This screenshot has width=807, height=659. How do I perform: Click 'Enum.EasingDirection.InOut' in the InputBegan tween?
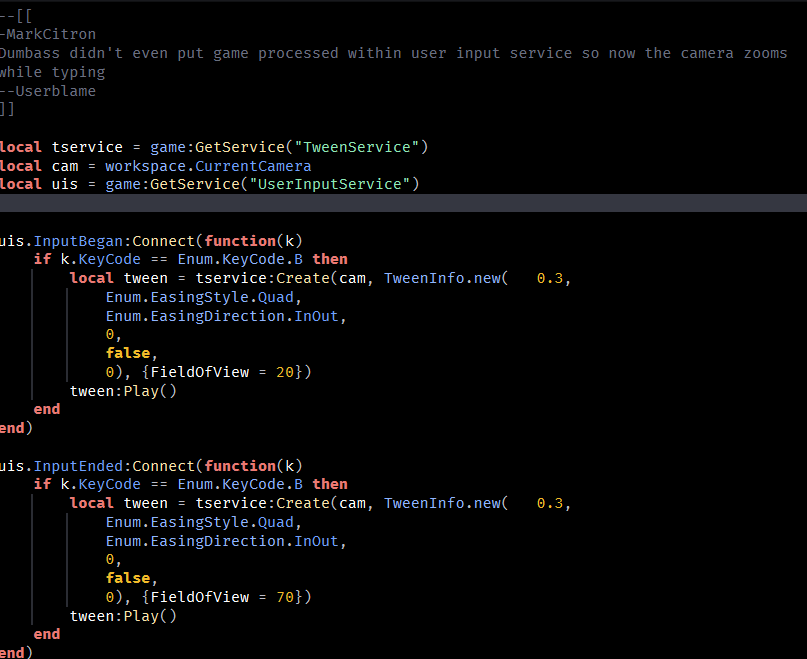pos(222,316)
